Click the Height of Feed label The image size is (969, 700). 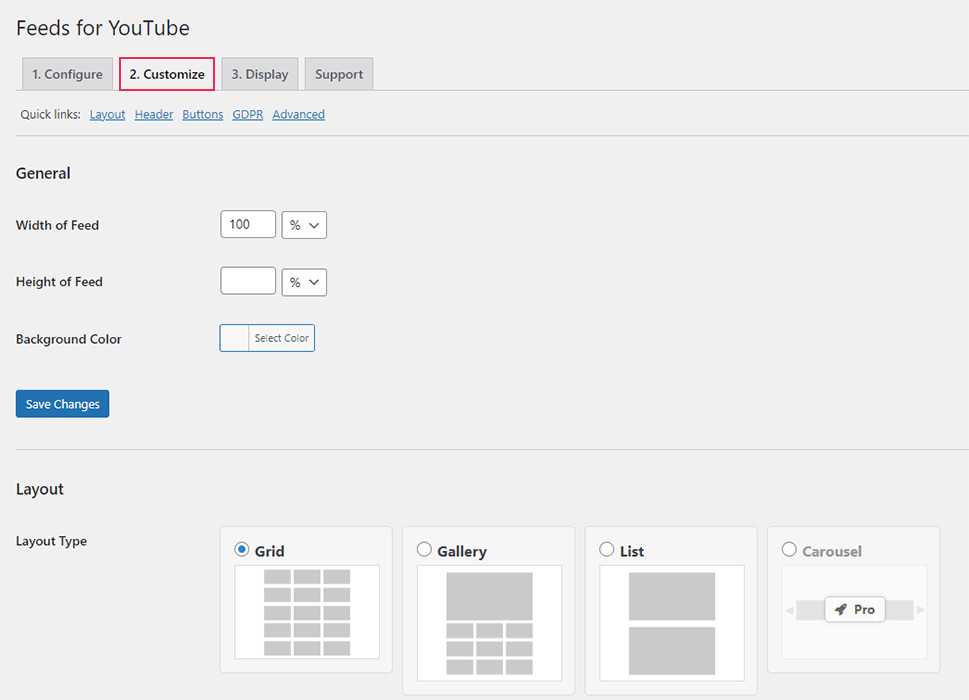(59, 282)
